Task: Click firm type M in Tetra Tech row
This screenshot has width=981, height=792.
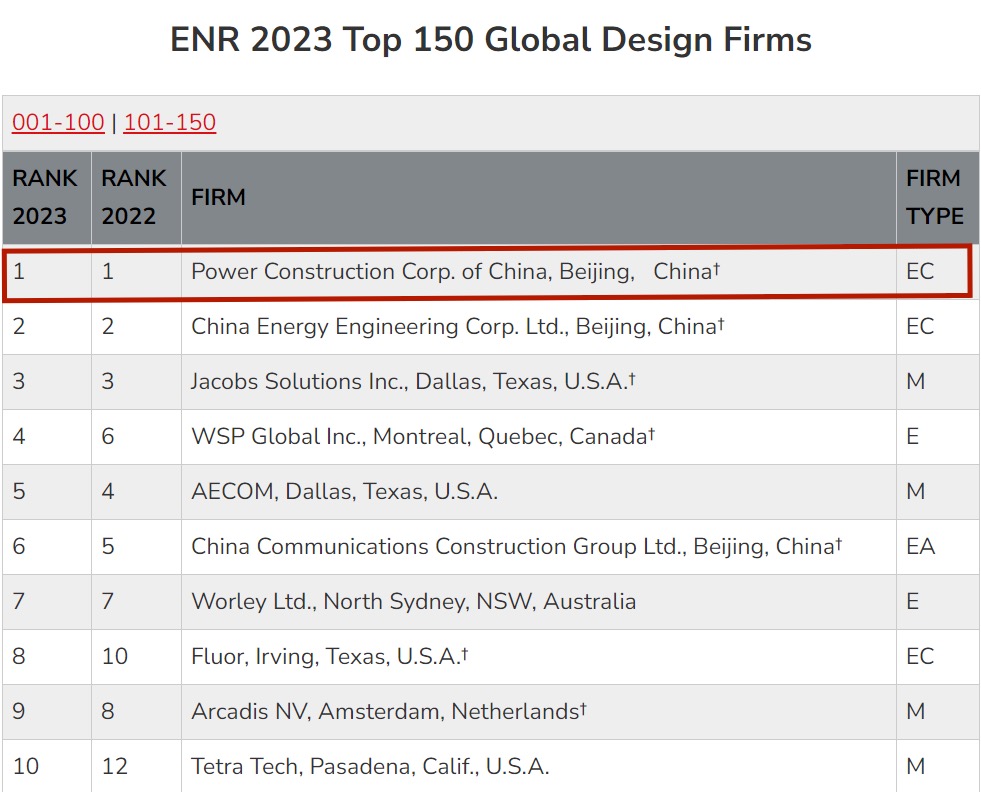Action: pyautogui.click(x=916, y=766)
